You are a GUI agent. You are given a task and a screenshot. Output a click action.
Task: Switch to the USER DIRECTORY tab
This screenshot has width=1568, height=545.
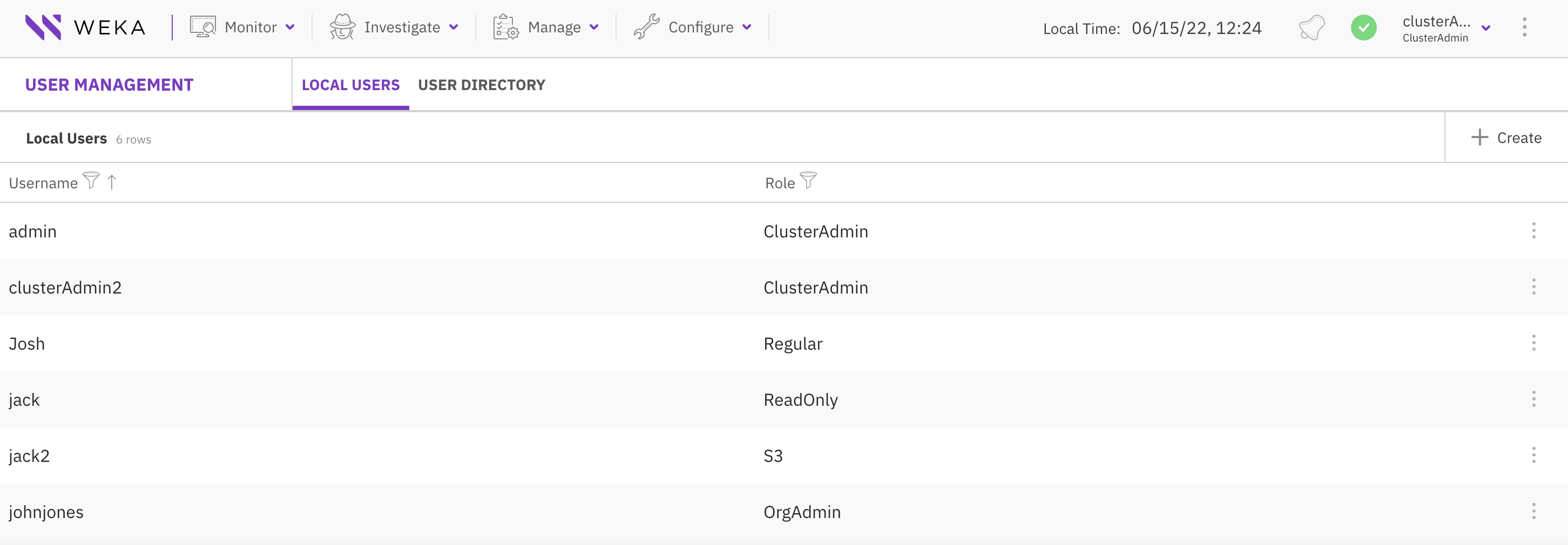(x=482, y=85)
